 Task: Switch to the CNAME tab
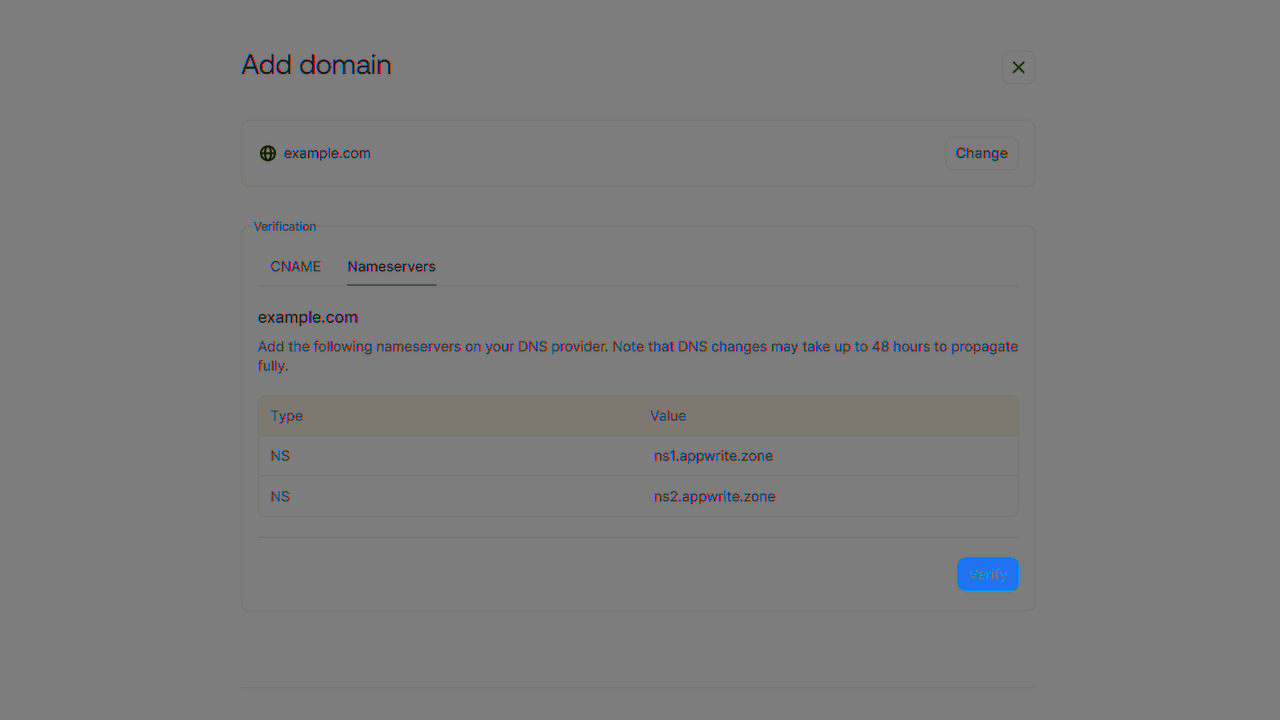click(295, 266)
